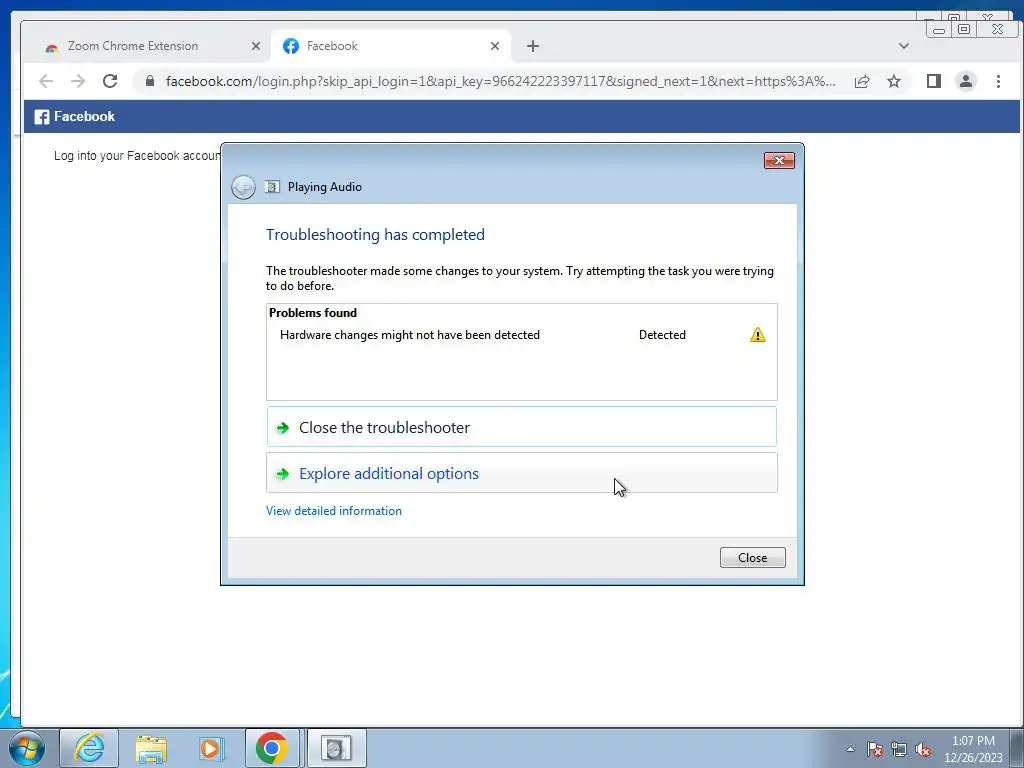The width and height of the screenshot is (1024, 768).
Task: Bookmark this page with the star icon
Action: coord(894,81)
